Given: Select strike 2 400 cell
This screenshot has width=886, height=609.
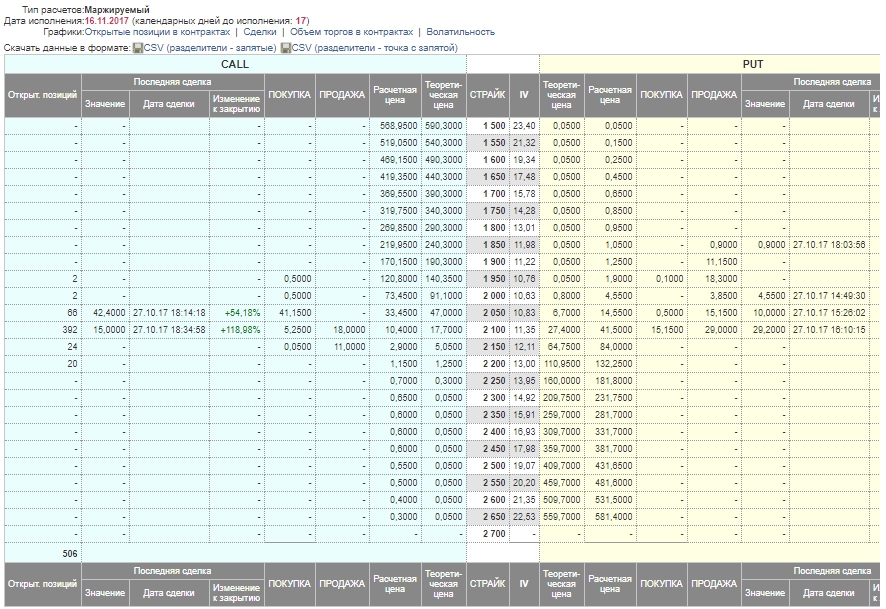Looking at the screenshot, I should click(488, 432).
